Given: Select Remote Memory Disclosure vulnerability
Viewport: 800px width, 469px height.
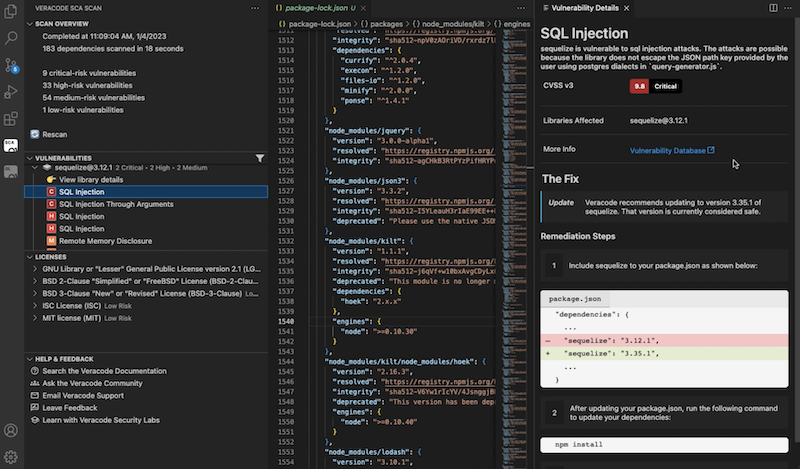Looking at the screenshot, I should (x=106, y=241).
